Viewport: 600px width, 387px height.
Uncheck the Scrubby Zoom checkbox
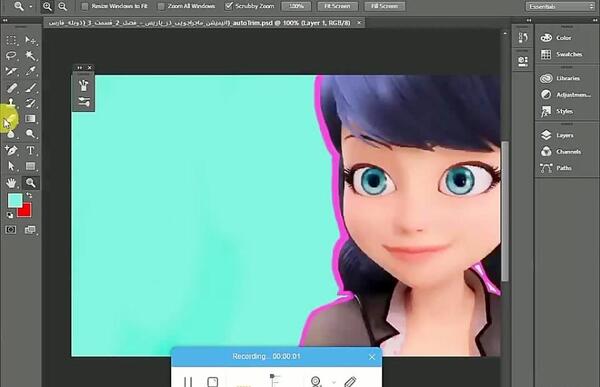click(229, 6)
